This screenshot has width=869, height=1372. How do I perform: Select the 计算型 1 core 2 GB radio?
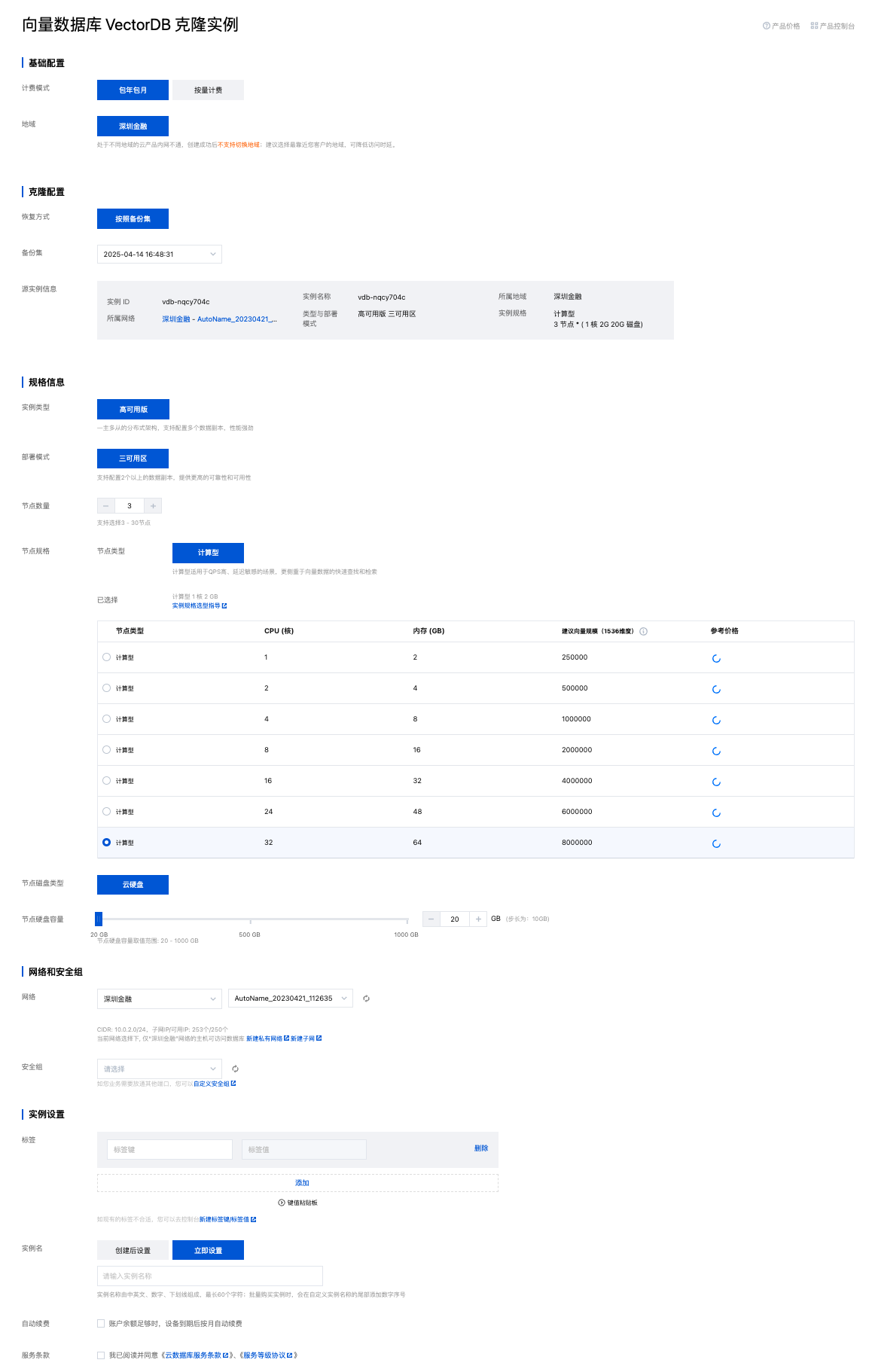(107, 657)
